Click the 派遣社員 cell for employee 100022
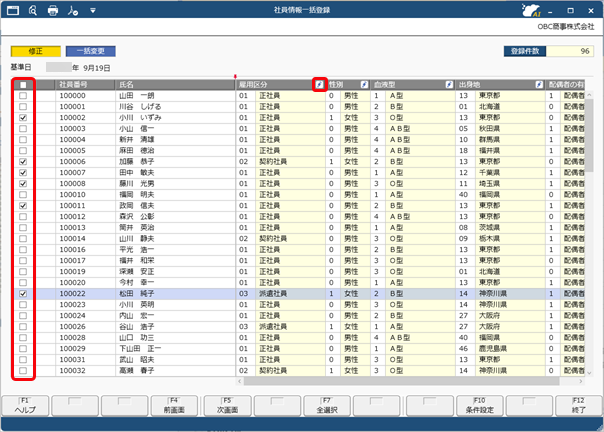 click(290, 294)
